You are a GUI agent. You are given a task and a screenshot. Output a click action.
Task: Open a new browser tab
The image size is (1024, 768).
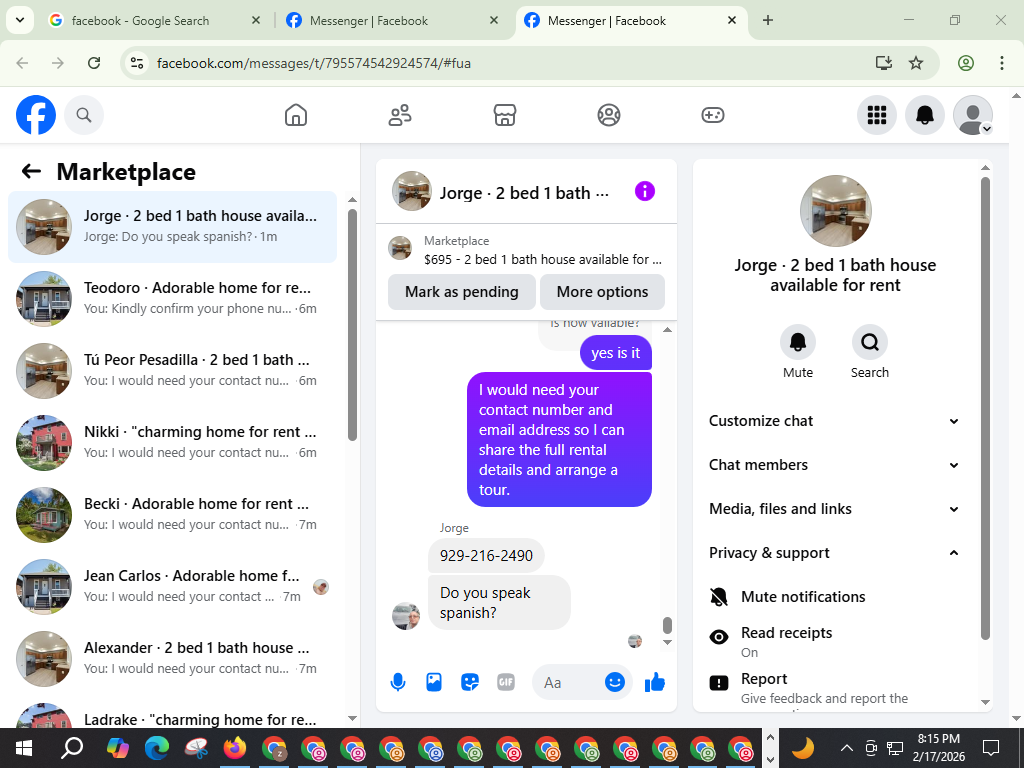point(768,20)
